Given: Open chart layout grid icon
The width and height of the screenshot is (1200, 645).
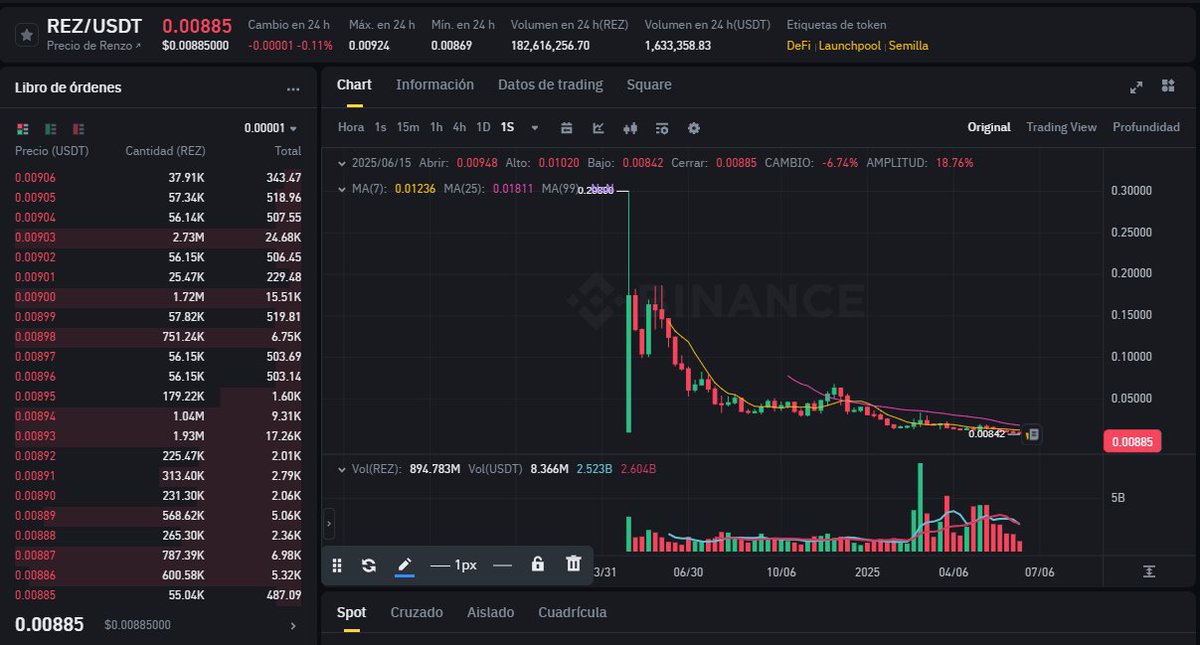Looking at the screenshot, I should [x=1168, y=86].
